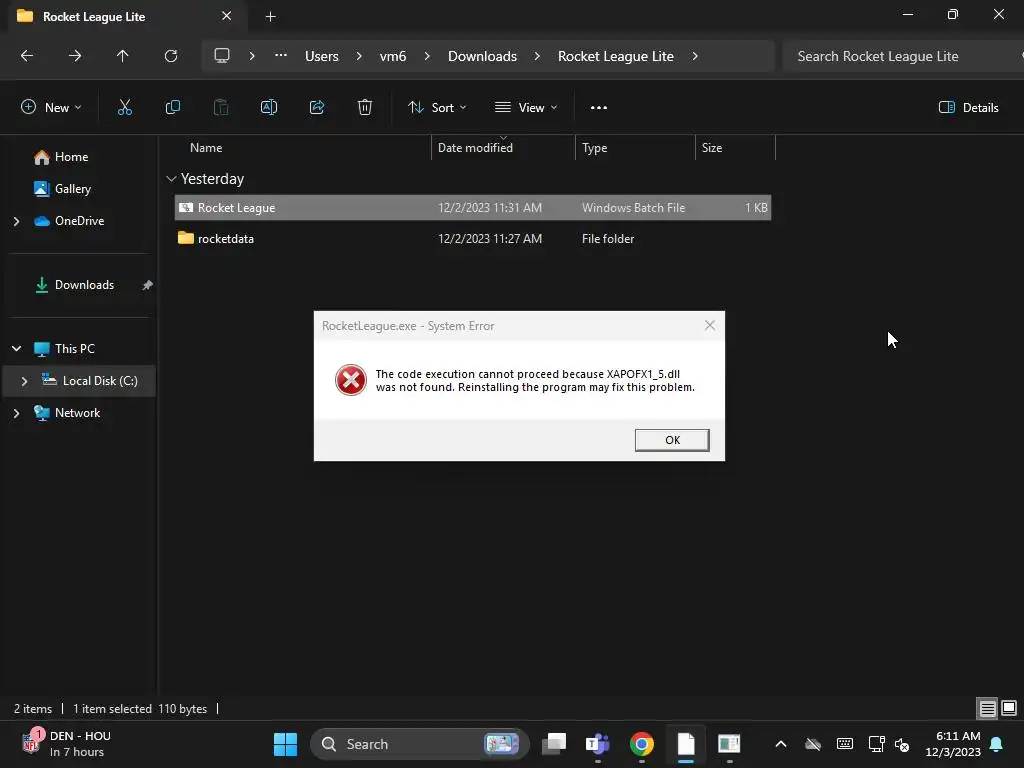1024x768 pixels.
Task: Select This PC in navigation pane
Action: pos(74,349)
